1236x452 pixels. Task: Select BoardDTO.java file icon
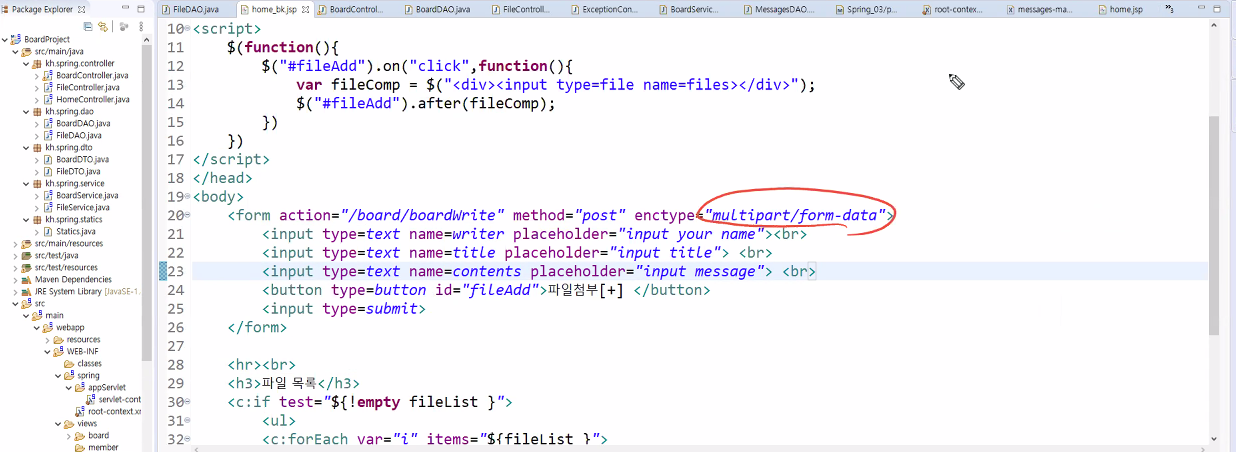click(49, 159)
